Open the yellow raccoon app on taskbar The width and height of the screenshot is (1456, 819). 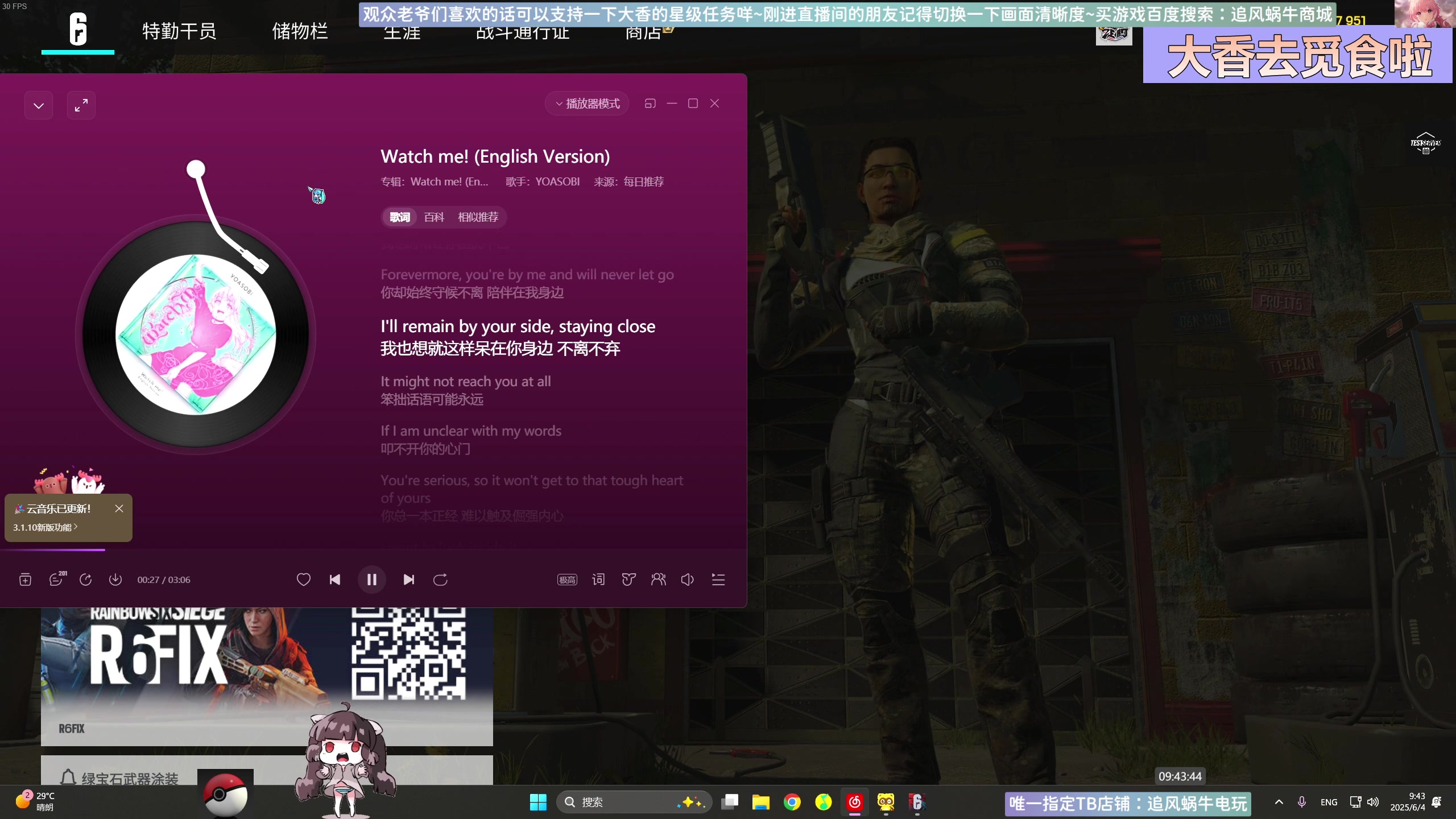[886, 802]
